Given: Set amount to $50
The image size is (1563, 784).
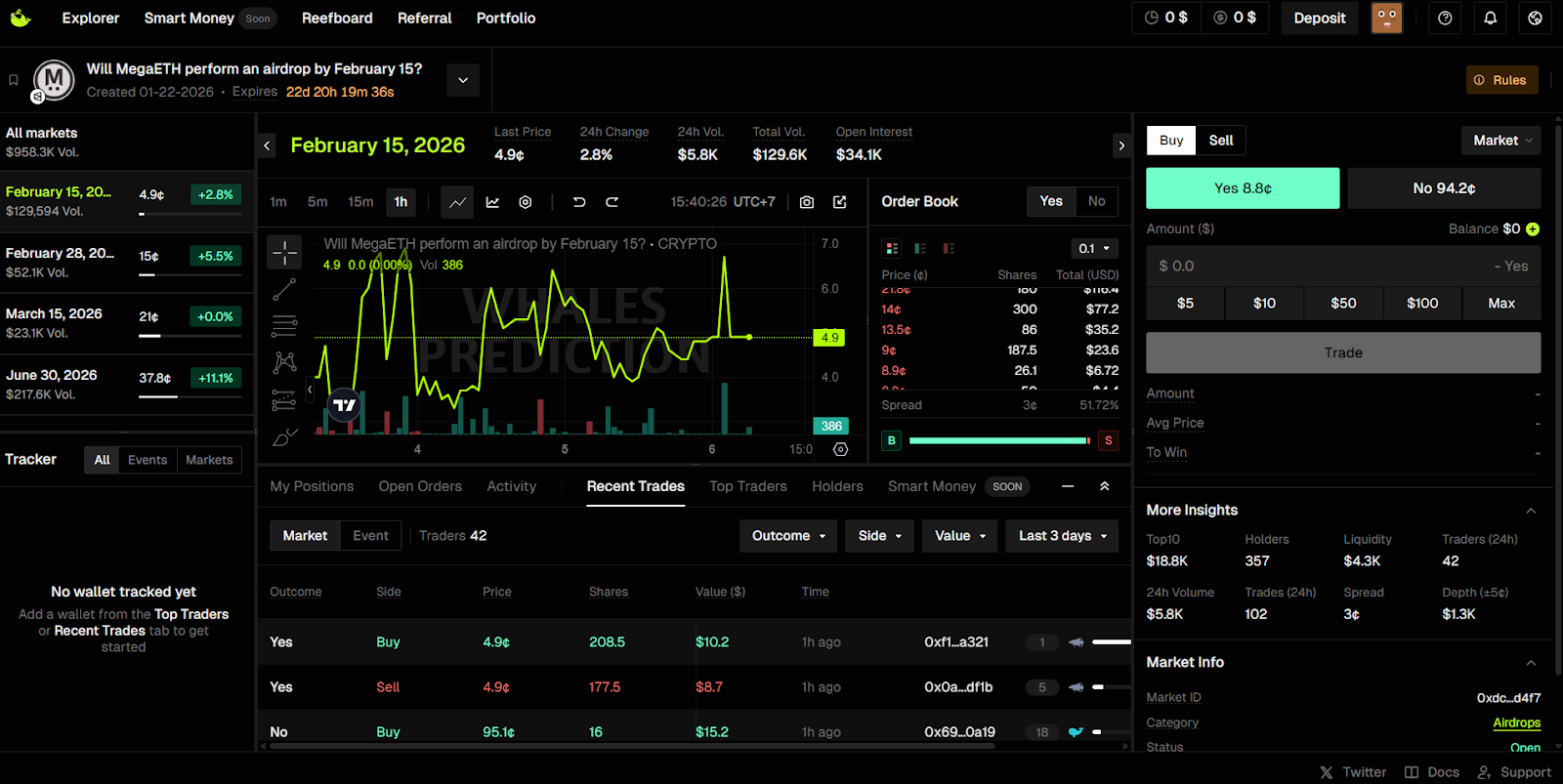Looking at the screenshot, I should pos(1343,304).
